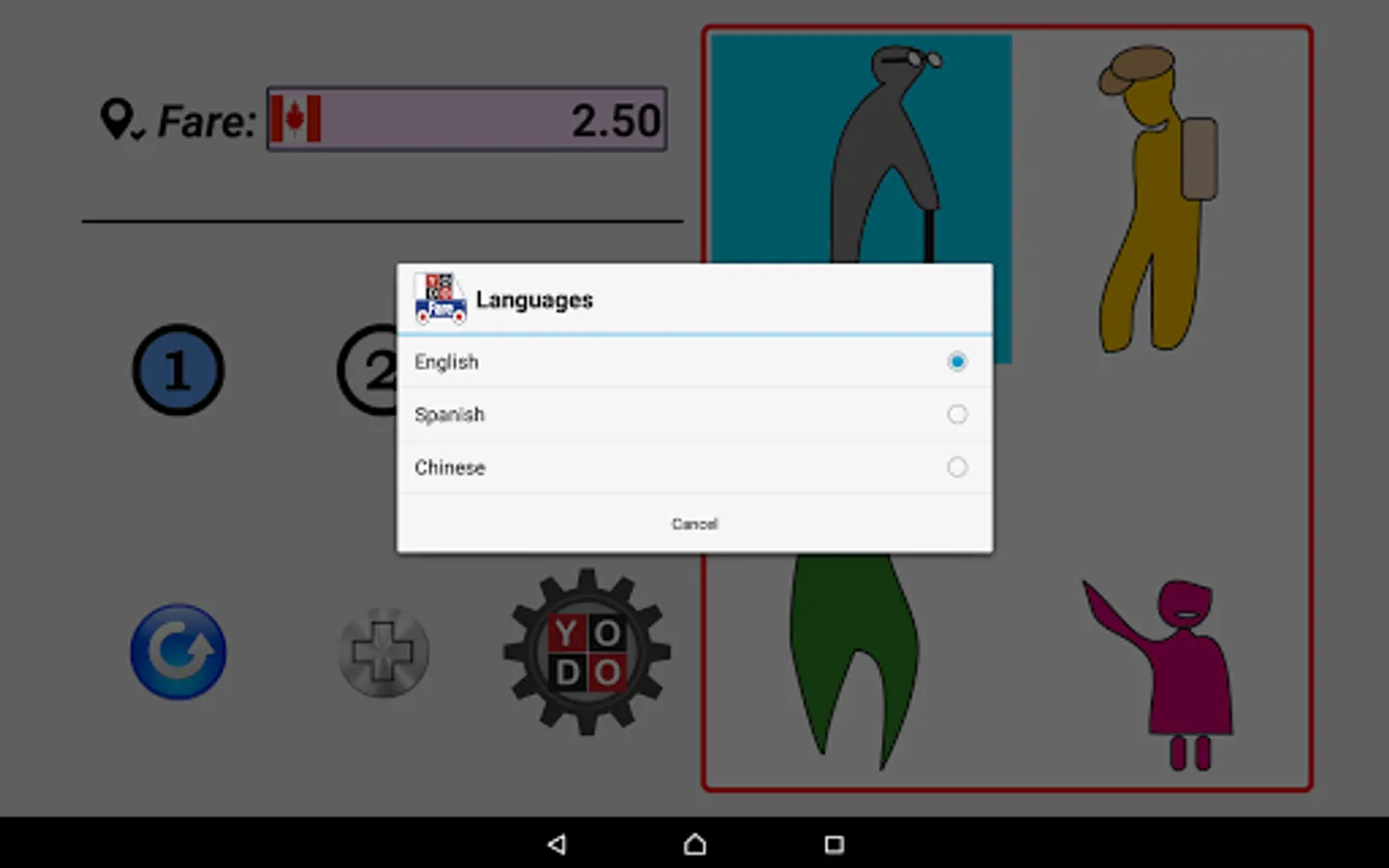The height and width of the screenshot is (868, 1389).
Task: Click the taxi app icon in dialog header
Action: click(441, 298)
